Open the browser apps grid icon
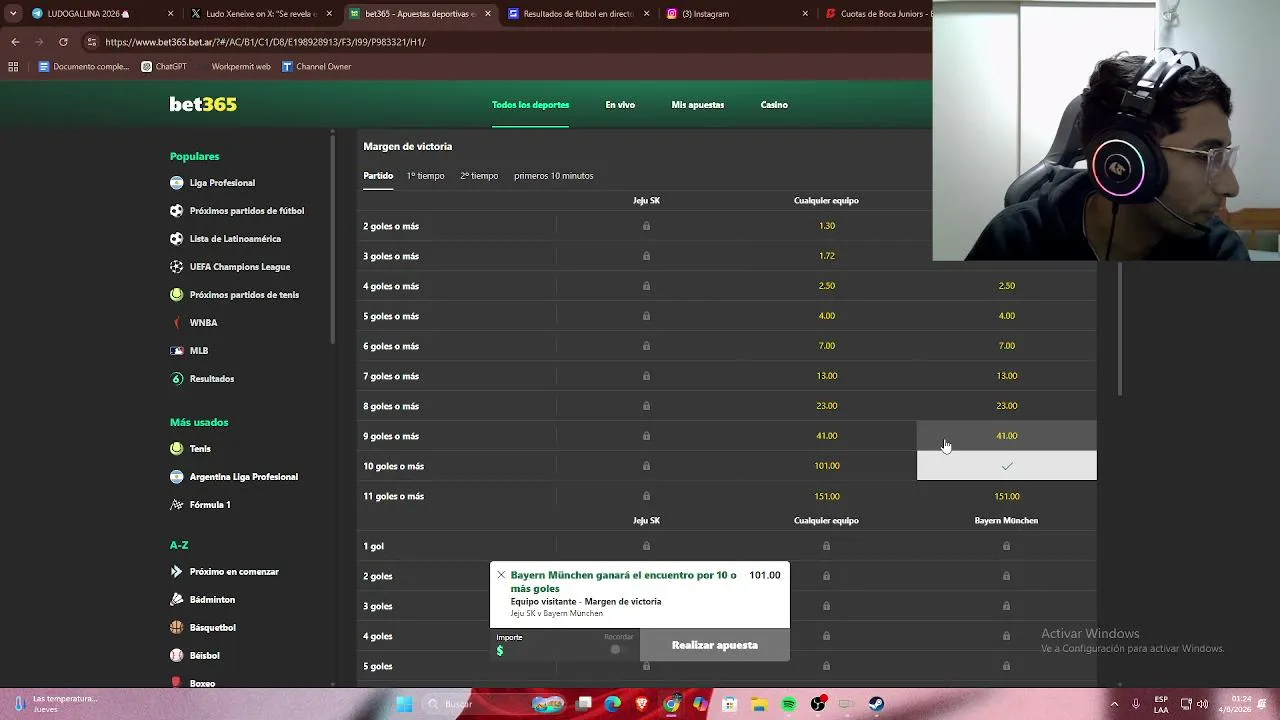Image resolution: width=1280 pixels, height=720 pixels. [13, 67]
